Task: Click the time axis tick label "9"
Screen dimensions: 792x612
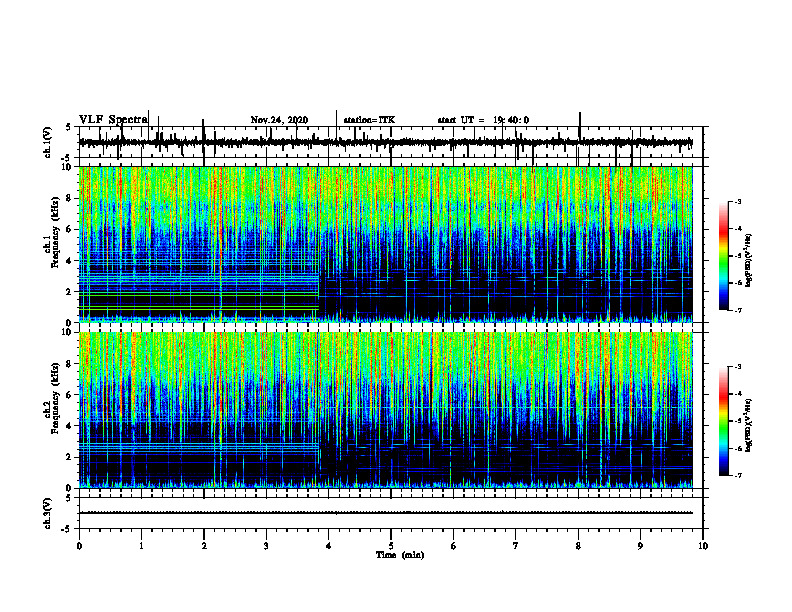Action: (640, 546)
